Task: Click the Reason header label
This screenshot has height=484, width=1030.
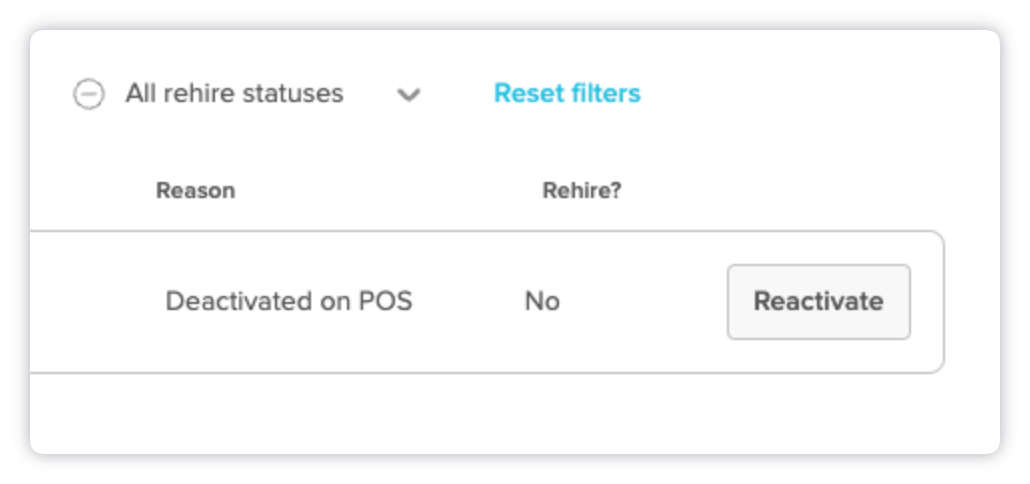Action: (195, 190)
